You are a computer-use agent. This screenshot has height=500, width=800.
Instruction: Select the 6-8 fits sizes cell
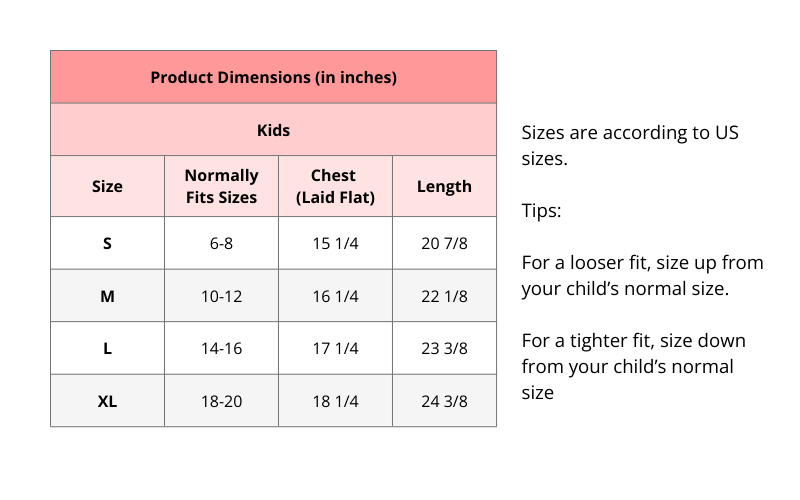[x=221, y=243]
